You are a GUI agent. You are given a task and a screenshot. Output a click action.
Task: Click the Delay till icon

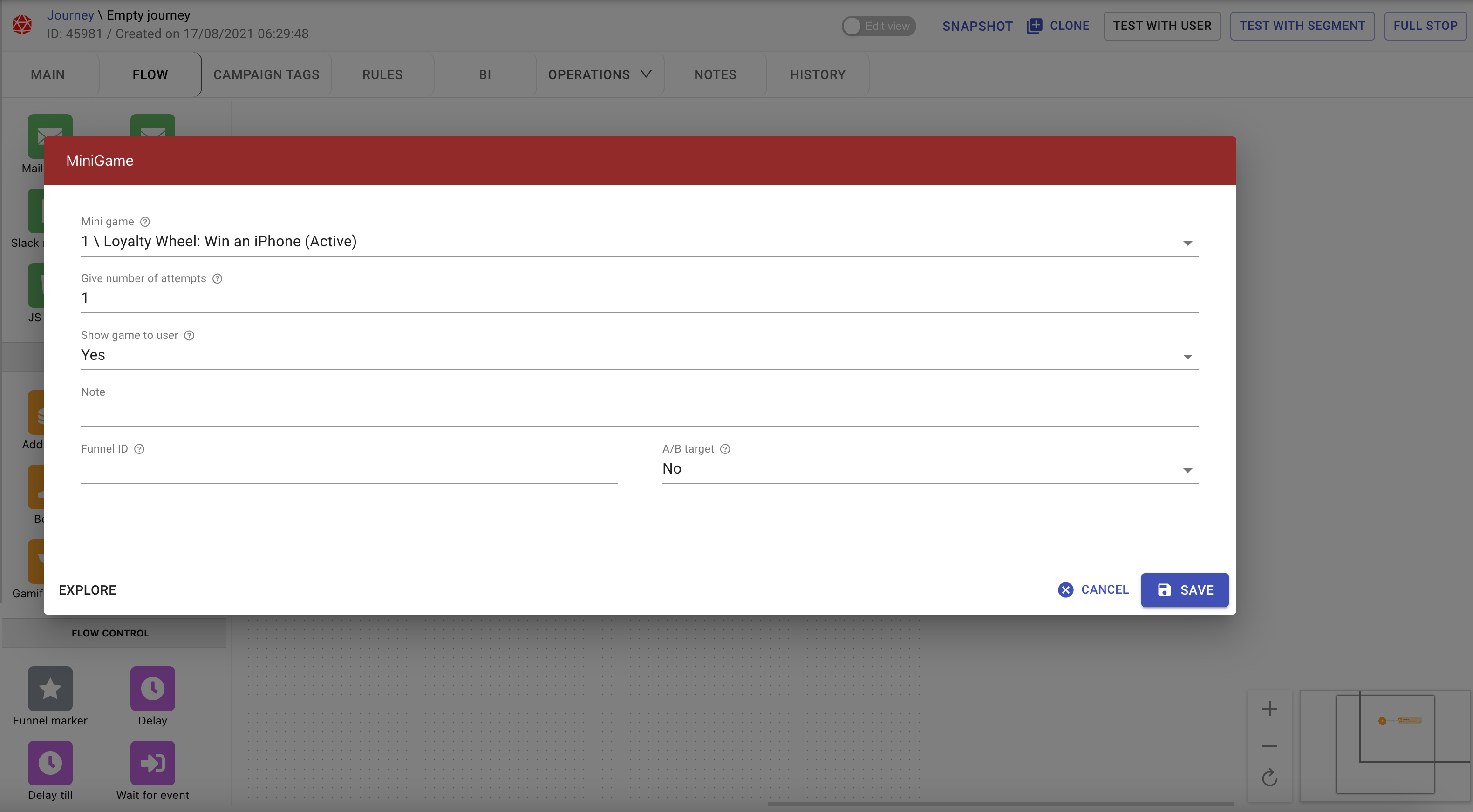click(50, 763)
